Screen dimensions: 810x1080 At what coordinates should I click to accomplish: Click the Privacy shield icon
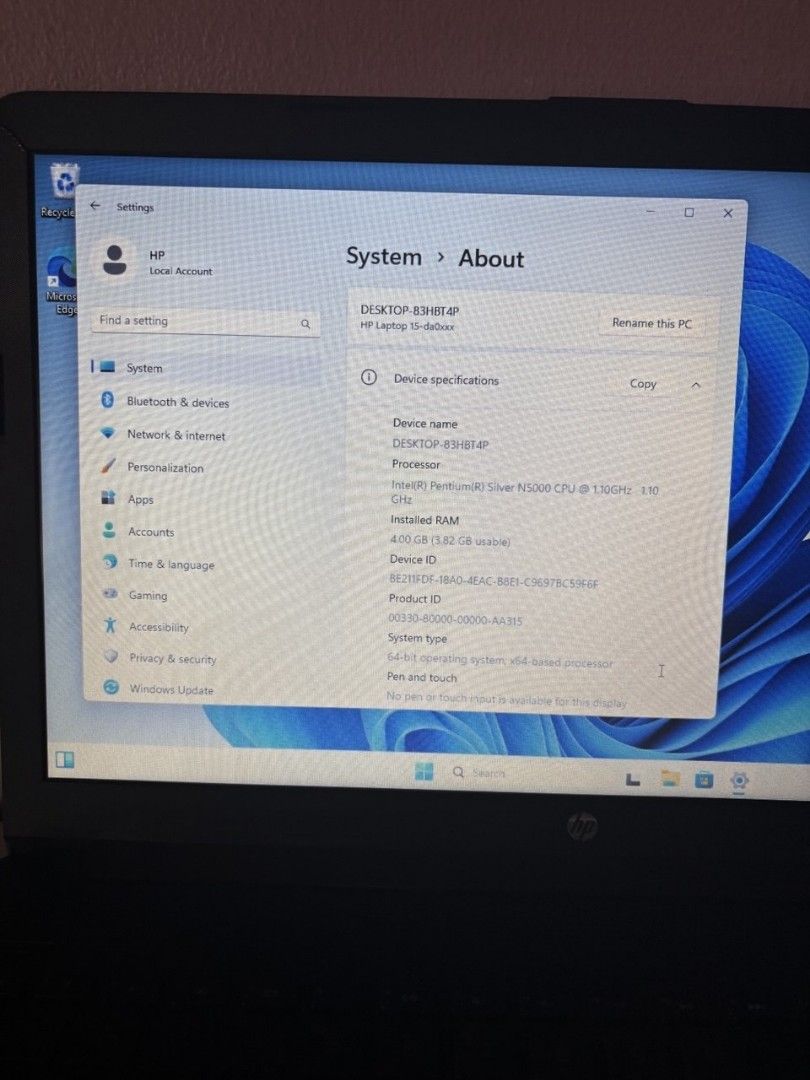pos(111,656)
